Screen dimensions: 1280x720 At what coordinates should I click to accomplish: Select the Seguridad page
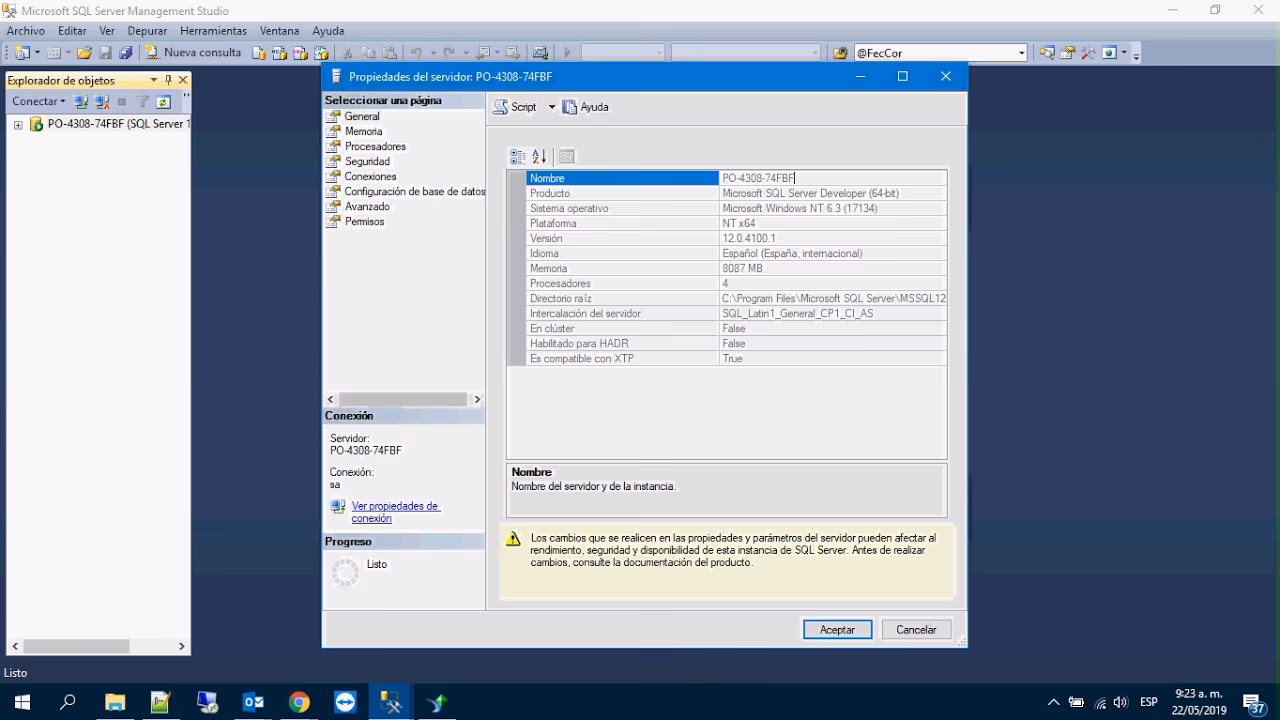pyautogui.click(x=367, y=161)
